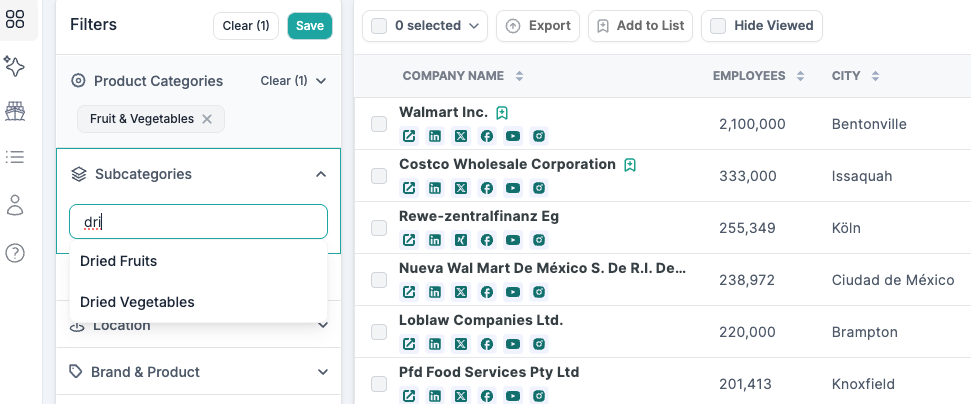Expand the Brand & Product filter
The height and width of the screenshot is (404, 971).
(x=322, y=372)
